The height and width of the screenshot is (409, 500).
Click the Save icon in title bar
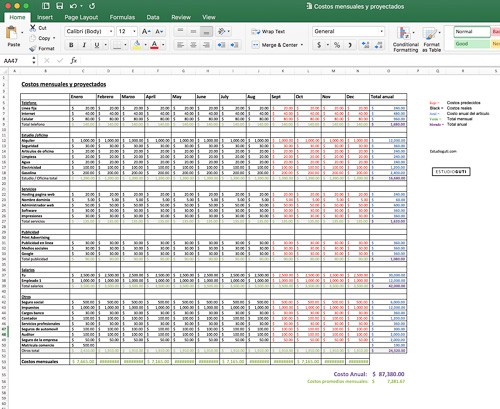click(59, 6)
